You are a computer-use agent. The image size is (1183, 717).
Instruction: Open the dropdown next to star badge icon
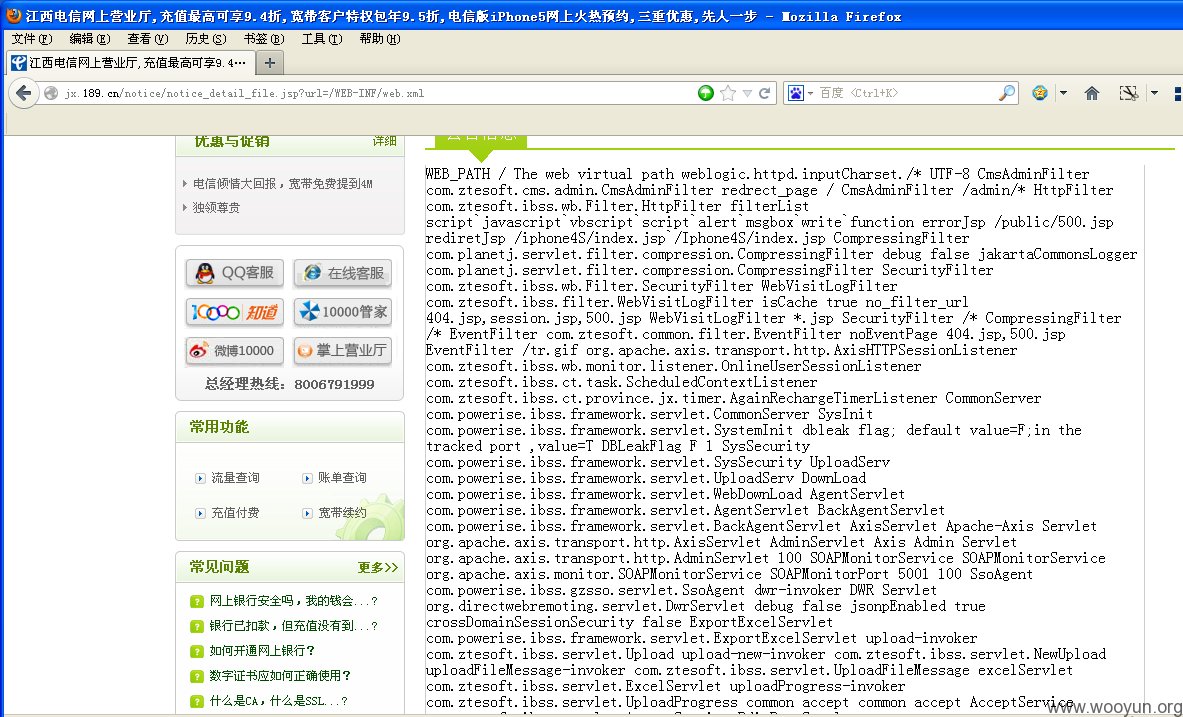1063,94
